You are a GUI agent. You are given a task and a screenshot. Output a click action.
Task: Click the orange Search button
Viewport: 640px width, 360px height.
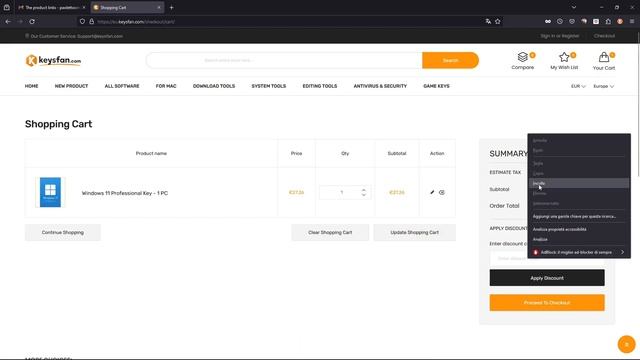click(x=450, y=60)
